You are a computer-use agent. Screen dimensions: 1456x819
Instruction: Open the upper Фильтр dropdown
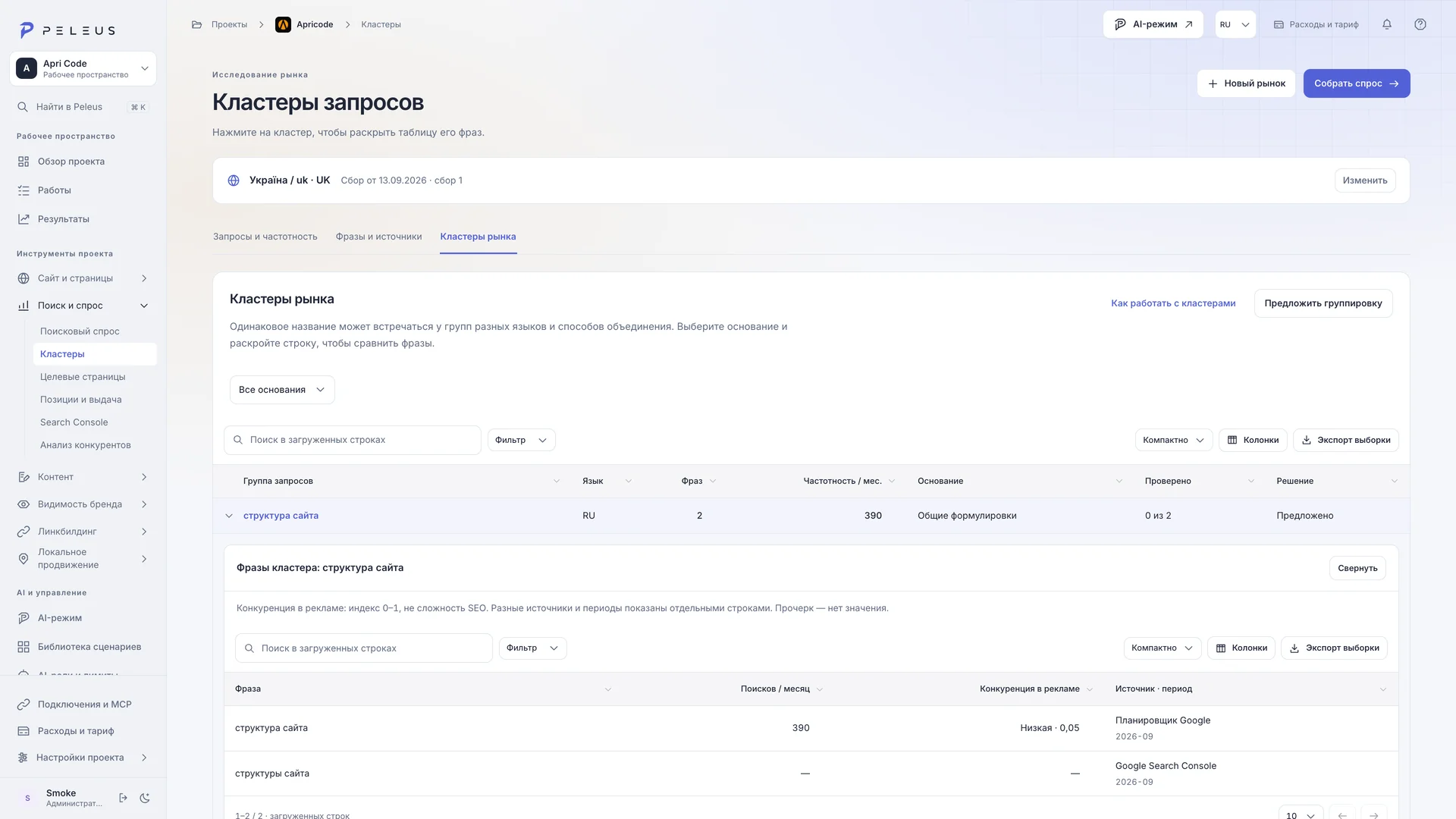521,440
